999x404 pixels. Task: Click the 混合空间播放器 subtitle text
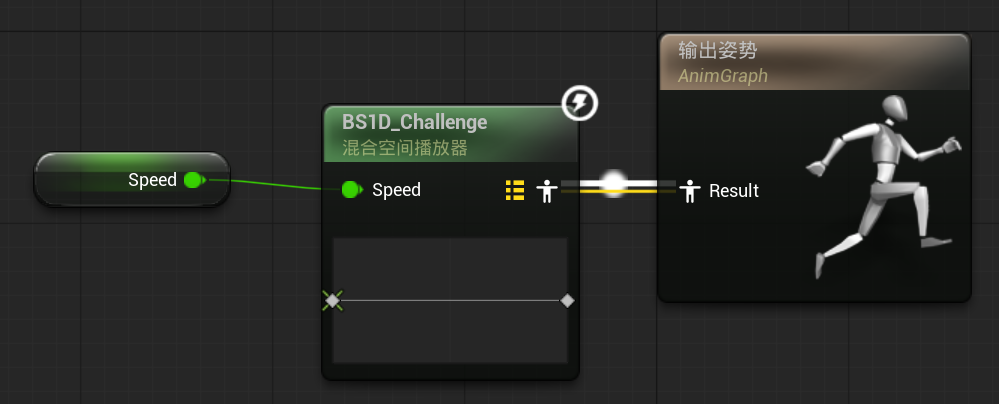(405, 148)
